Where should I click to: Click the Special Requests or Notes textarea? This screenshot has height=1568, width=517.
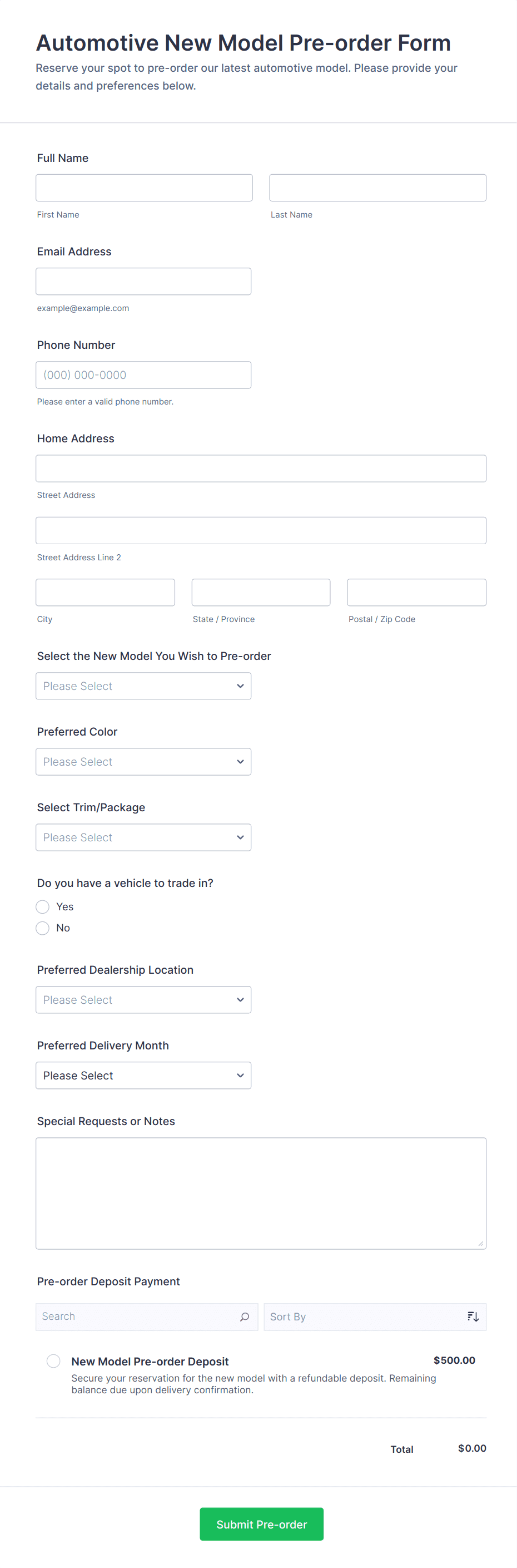point(261,1193)
